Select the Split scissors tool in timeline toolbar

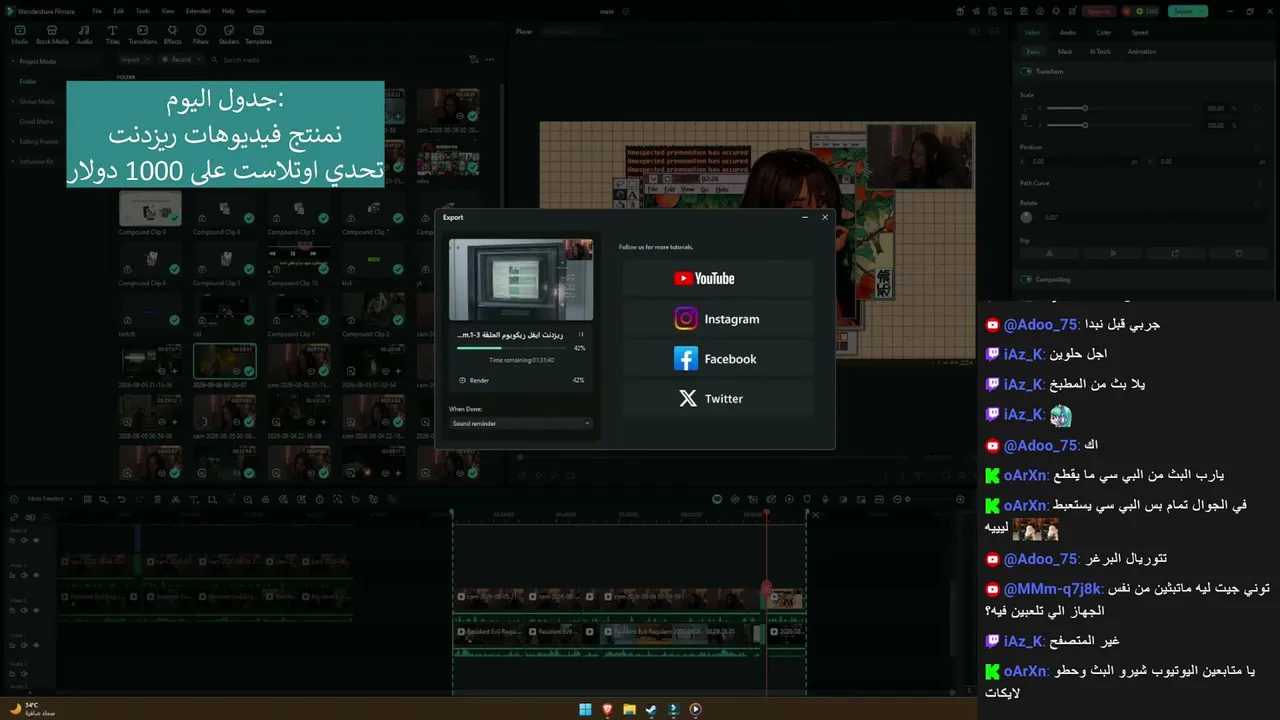176,499
